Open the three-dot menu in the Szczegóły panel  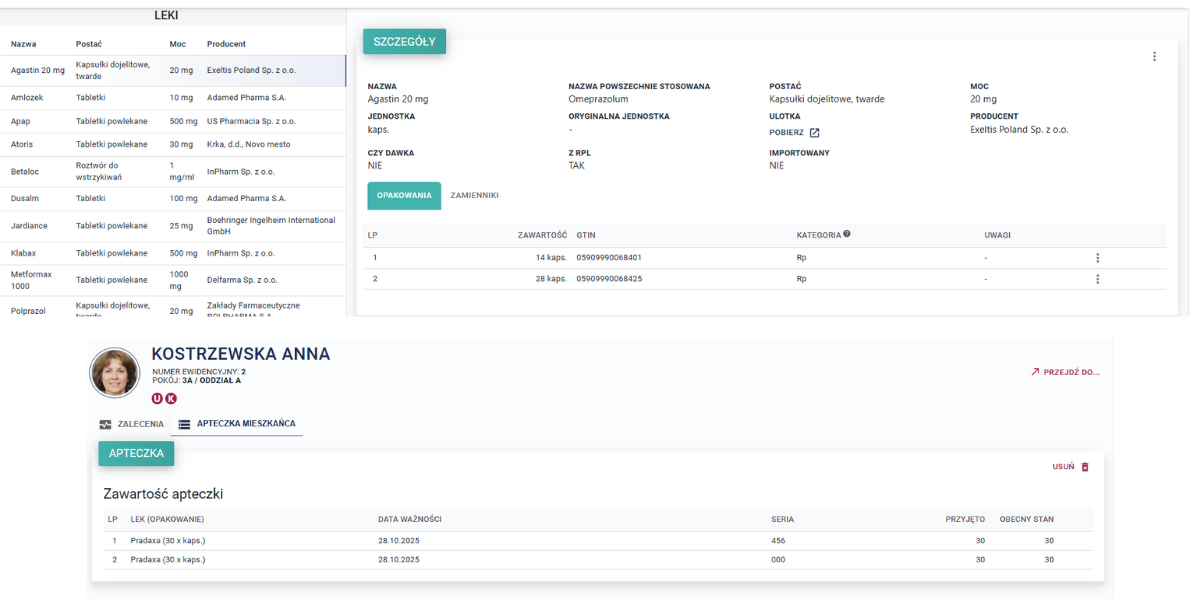click(1154, 57)
